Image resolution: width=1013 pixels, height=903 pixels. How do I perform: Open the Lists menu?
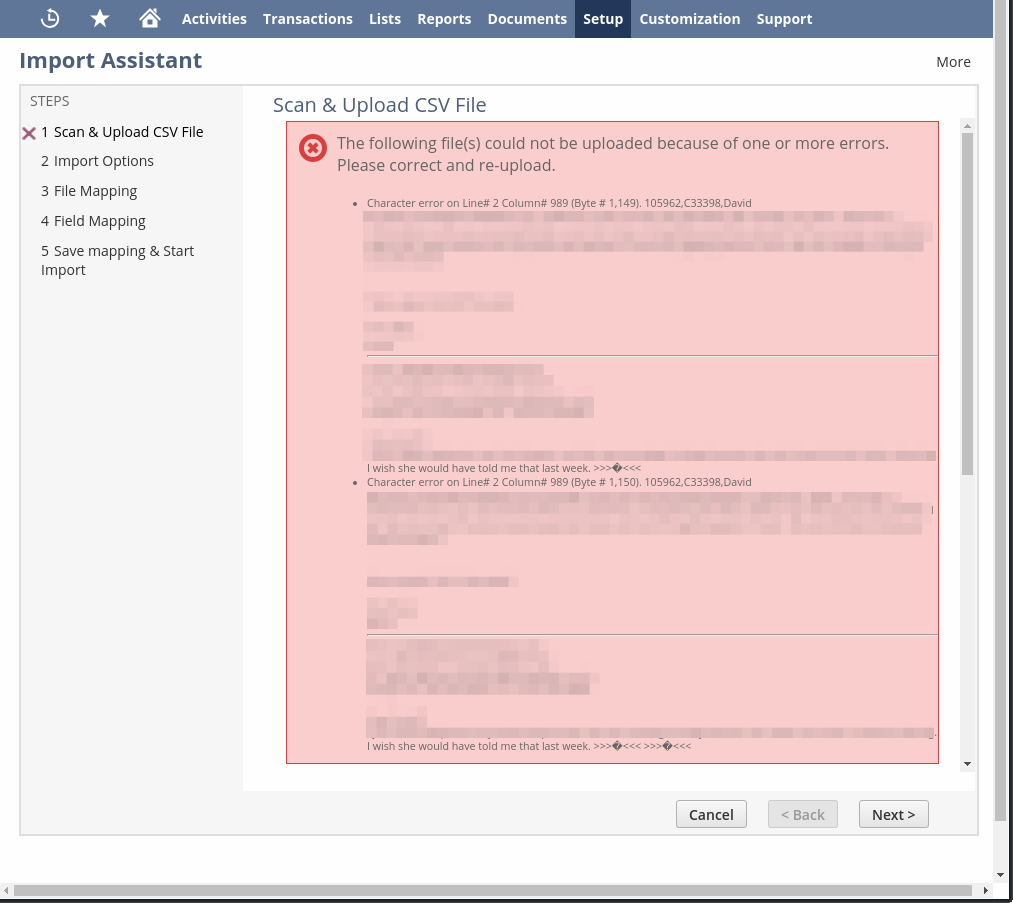(385, 18)
